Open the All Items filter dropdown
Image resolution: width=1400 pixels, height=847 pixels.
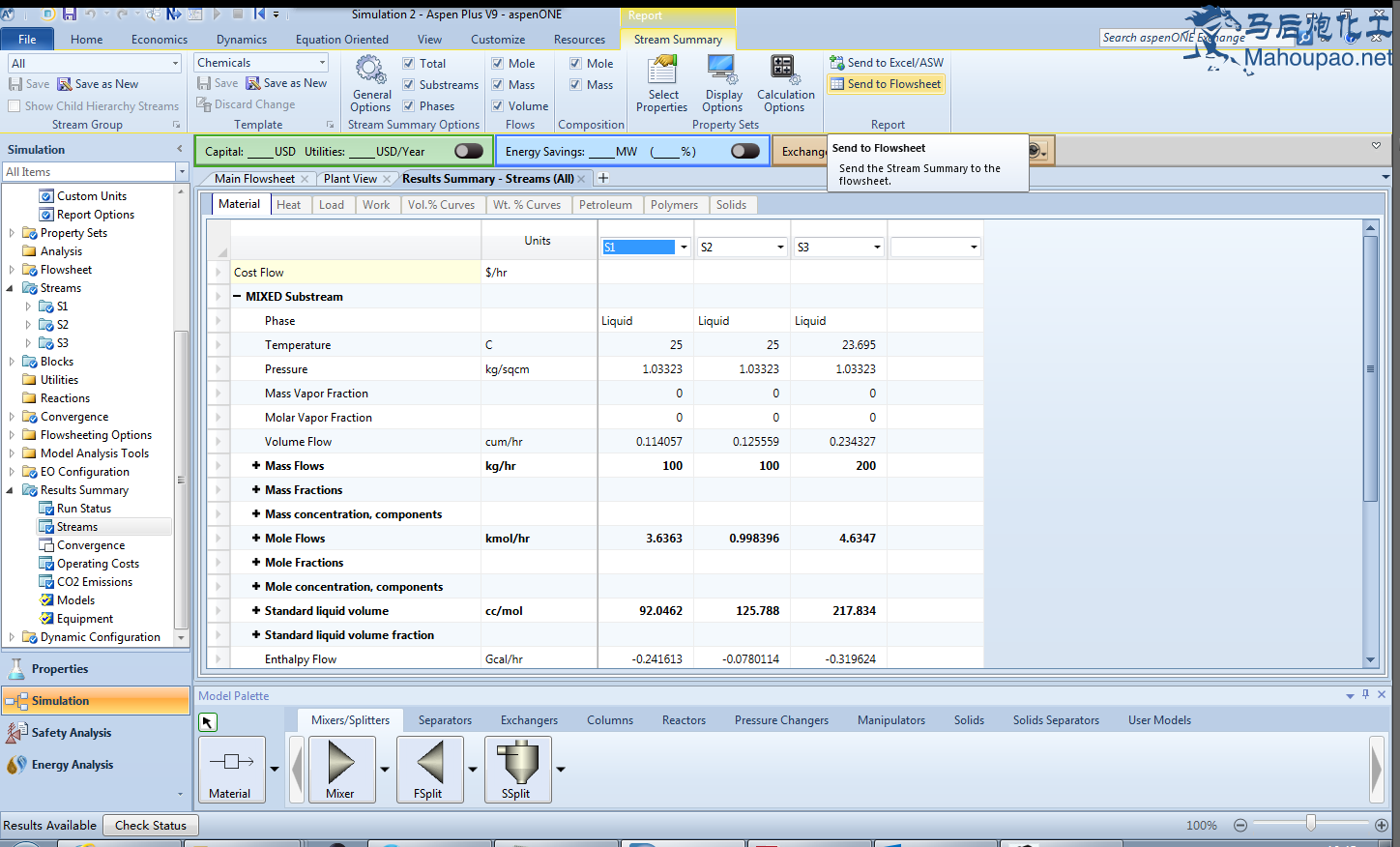[181, 172]
